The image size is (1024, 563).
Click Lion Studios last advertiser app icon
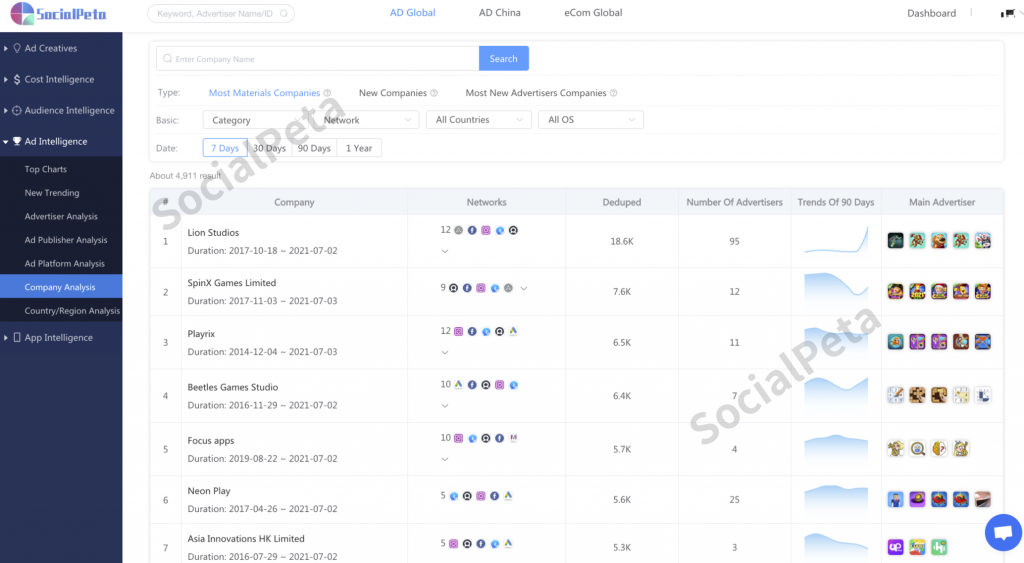[x=982, y=240]
